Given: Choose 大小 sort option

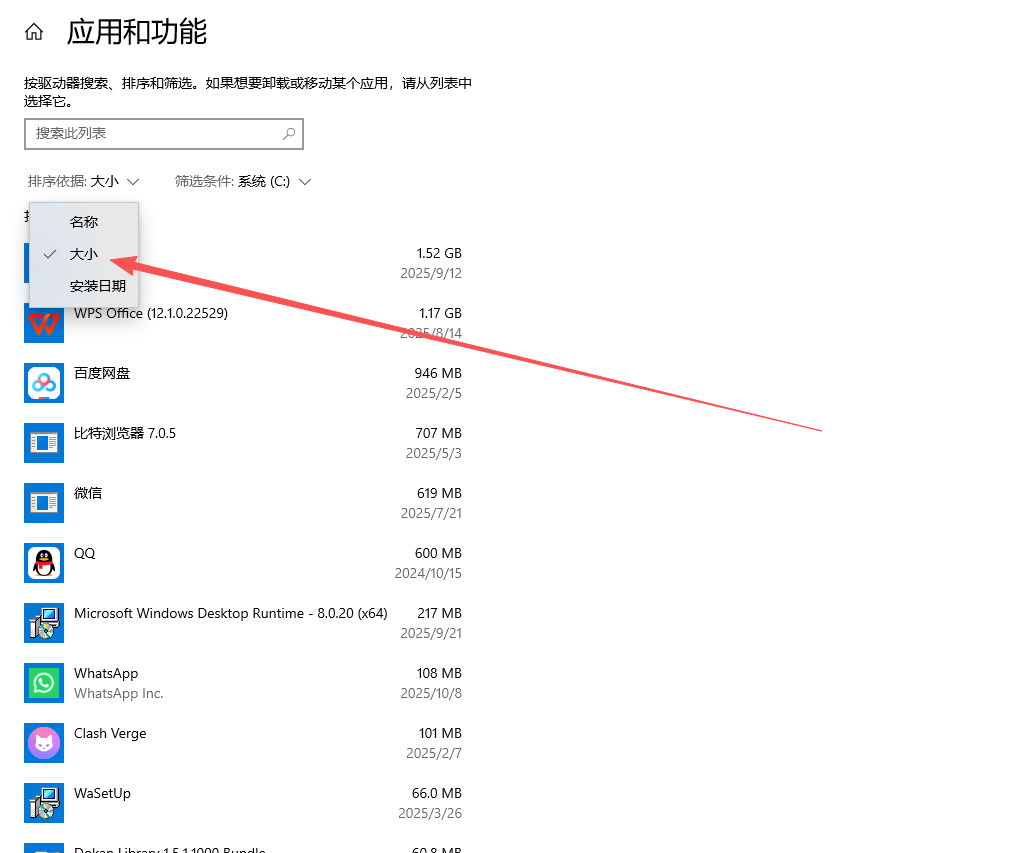Looking at the screenshot, I should [x=84, y=254].
